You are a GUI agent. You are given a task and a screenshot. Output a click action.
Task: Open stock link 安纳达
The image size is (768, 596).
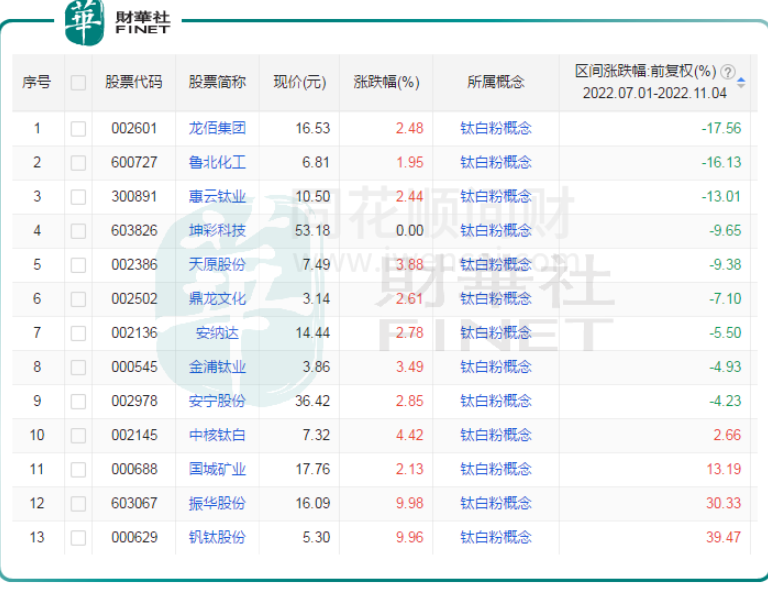217,333
